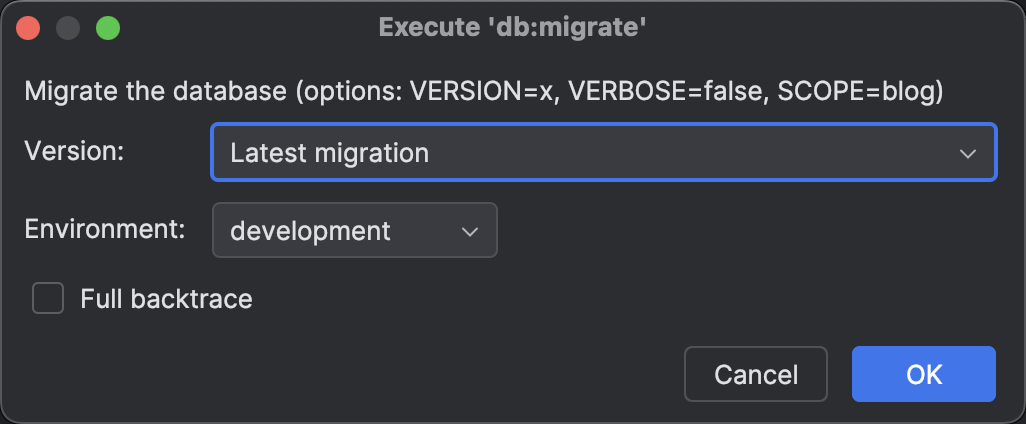Screen dimensions: 1026x424
Task: Click the chevron arrow beside 'development'
Action: [x=469, y=231]
